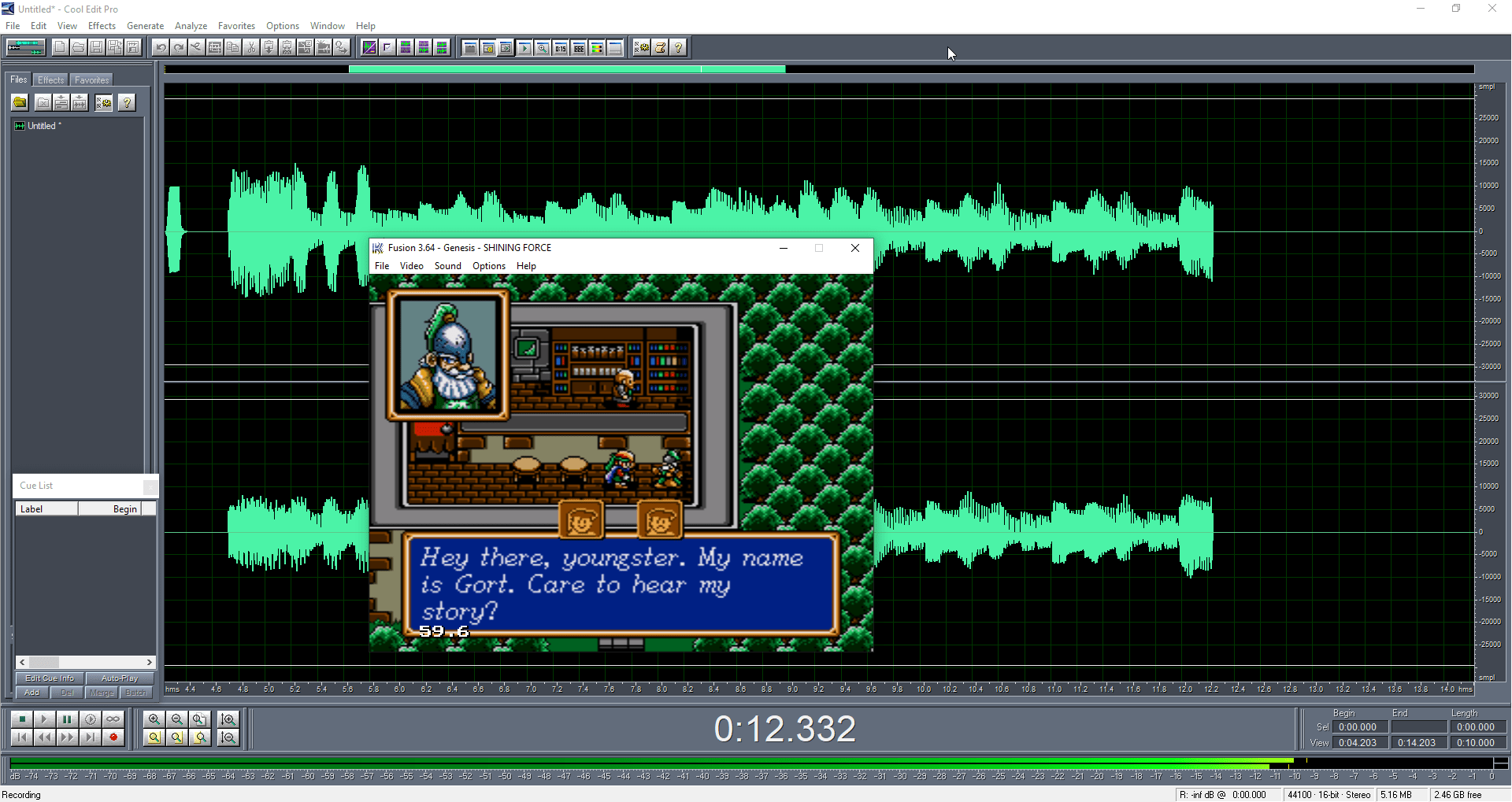1512x802 pixels.
Task: Click the green waveform overview range bar
Action: (566, 69)
